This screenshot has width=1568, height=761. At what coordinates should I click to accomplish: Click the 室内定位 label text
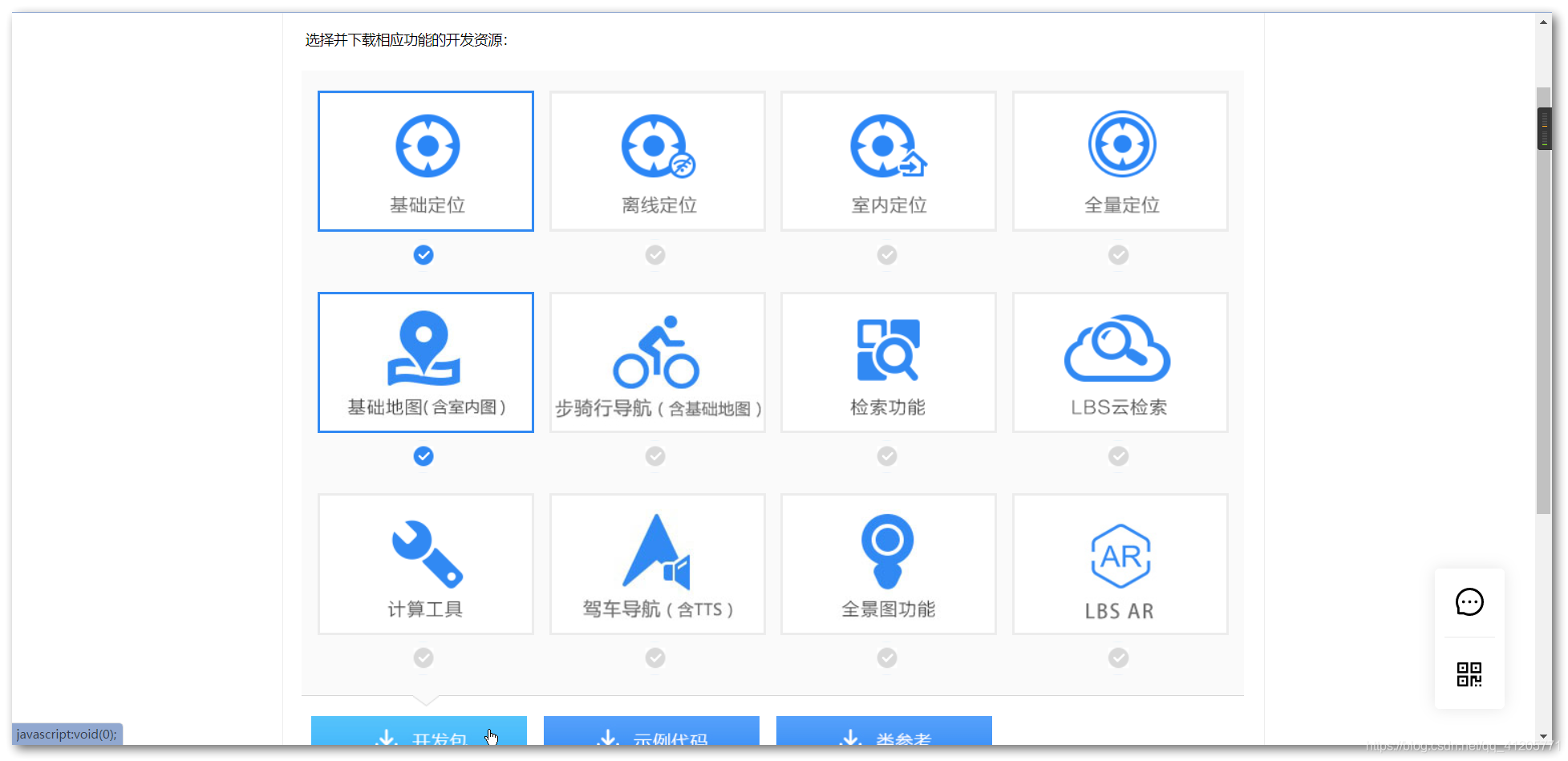point(889,205)
